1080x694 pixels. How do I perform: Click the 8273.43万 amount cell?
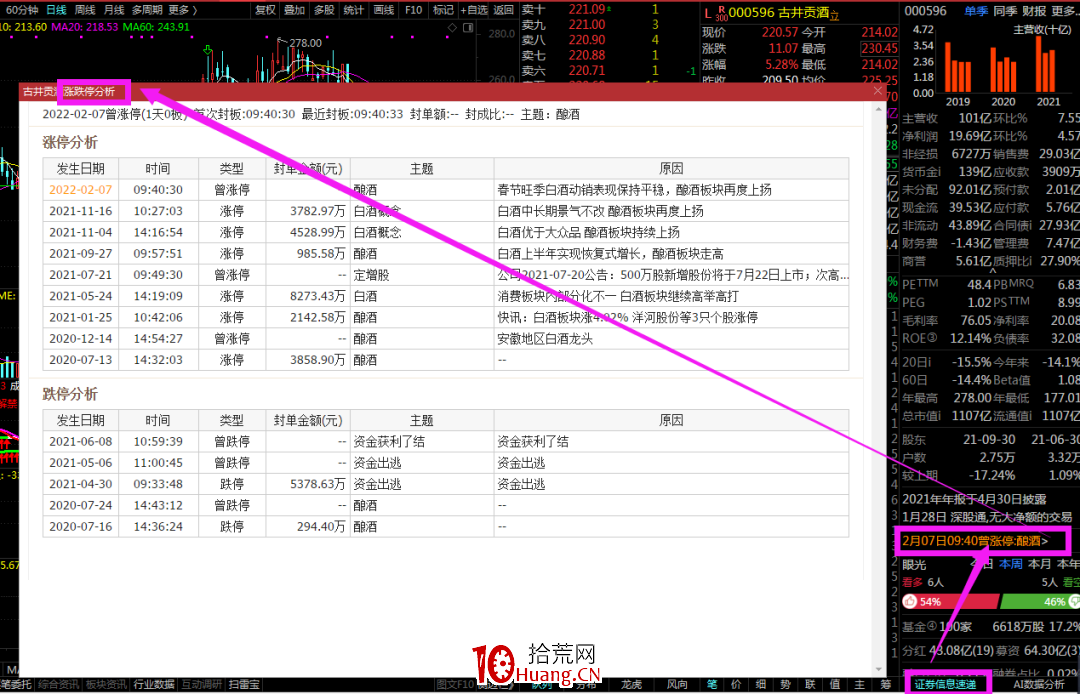(x=308, y=296)
